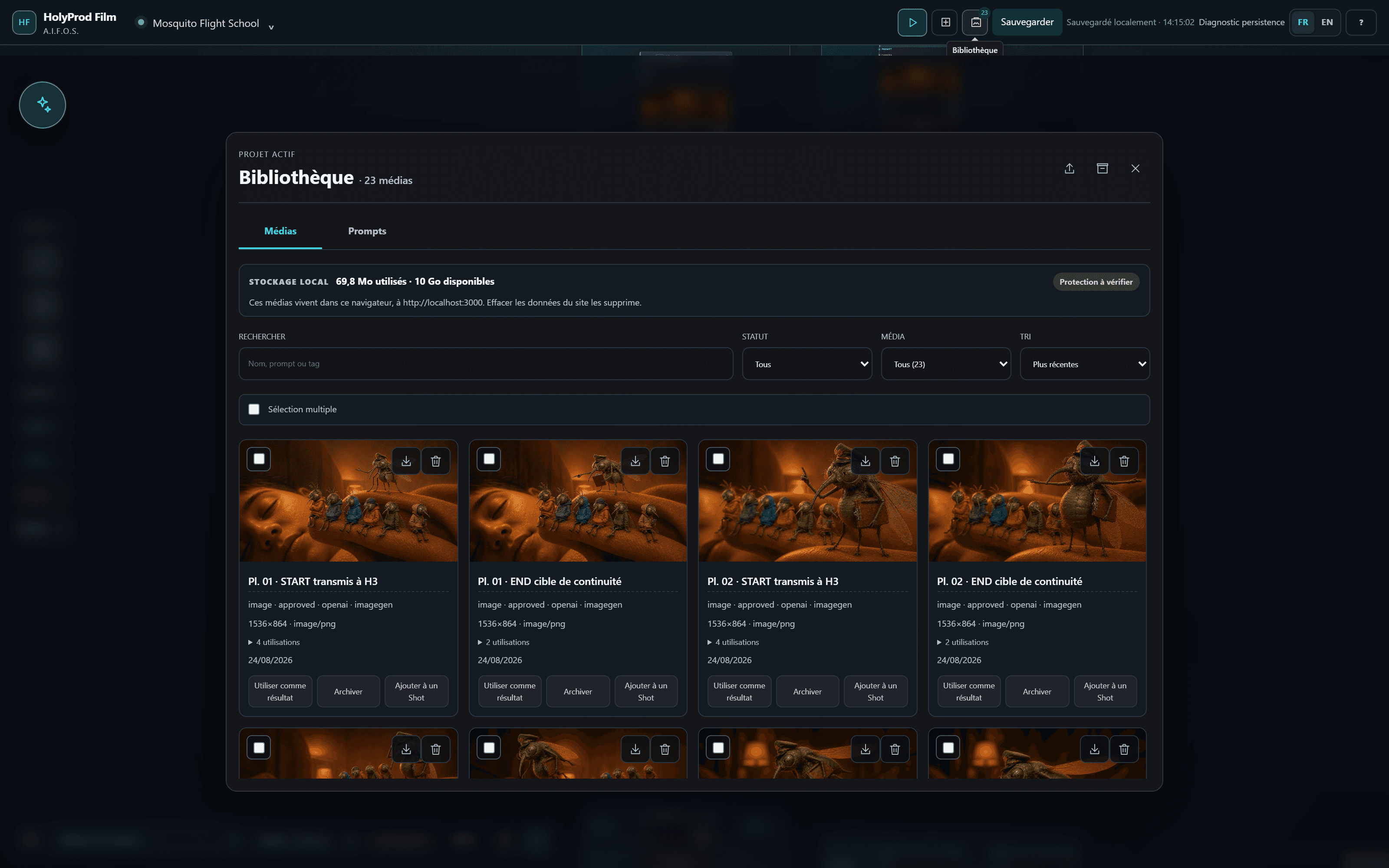
Task: Open the archive box icon in Bibliothèque header
Action: (x=1102, y=168)
